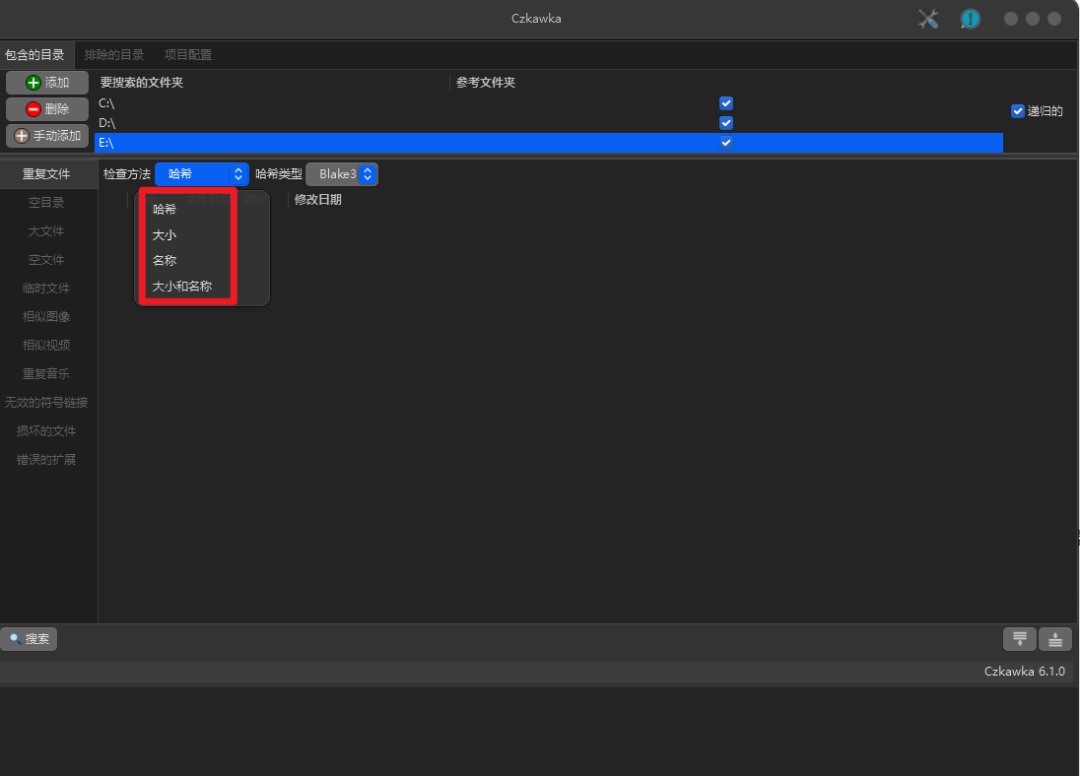Select 重复音乐 in the sidebar
Image resolution: width=1080 pixels, height=776 pixels.
point(47,374)
